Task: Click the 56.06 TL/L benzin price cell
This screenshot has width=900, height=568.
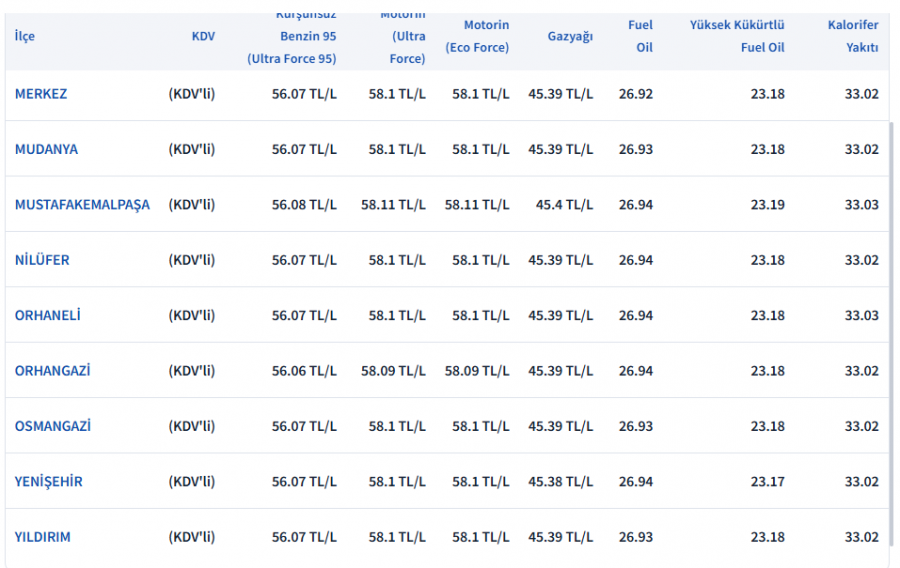Action: point(304,371)
